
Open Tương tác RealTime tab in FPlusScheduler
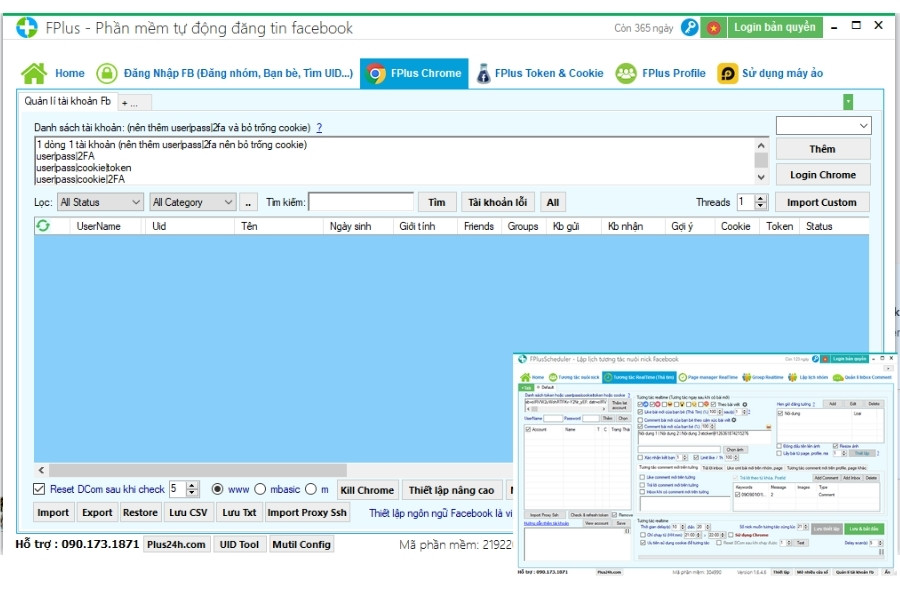[x=639, y=377]
